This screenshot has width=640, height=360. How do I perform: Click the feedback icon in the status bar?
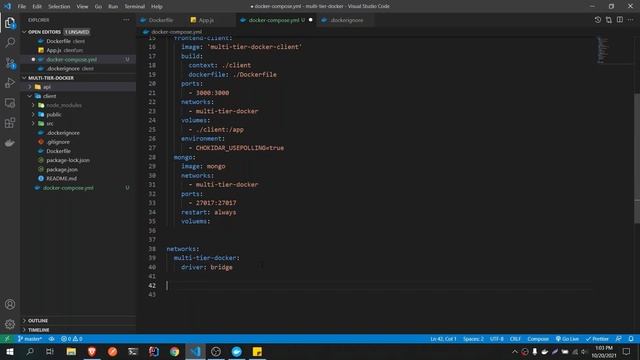(x=619, y=339)
